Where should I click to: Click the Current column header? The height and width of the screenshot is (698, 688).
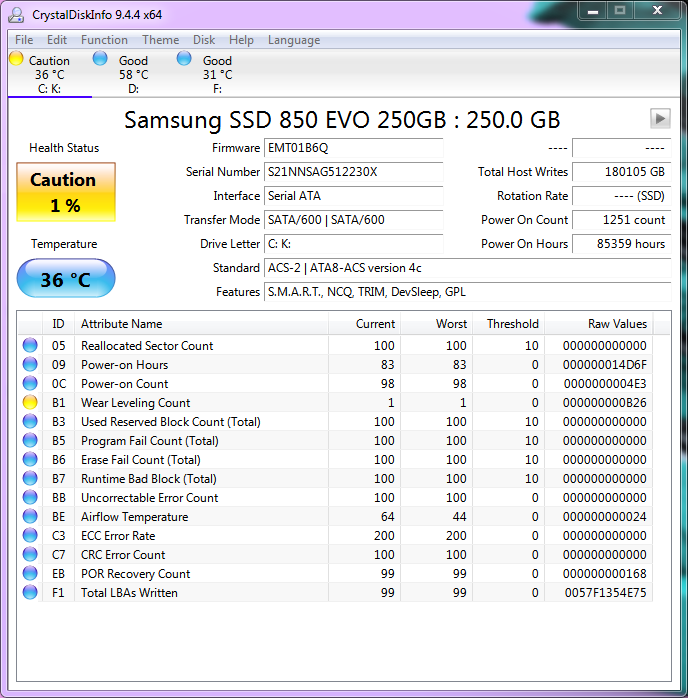364,324
